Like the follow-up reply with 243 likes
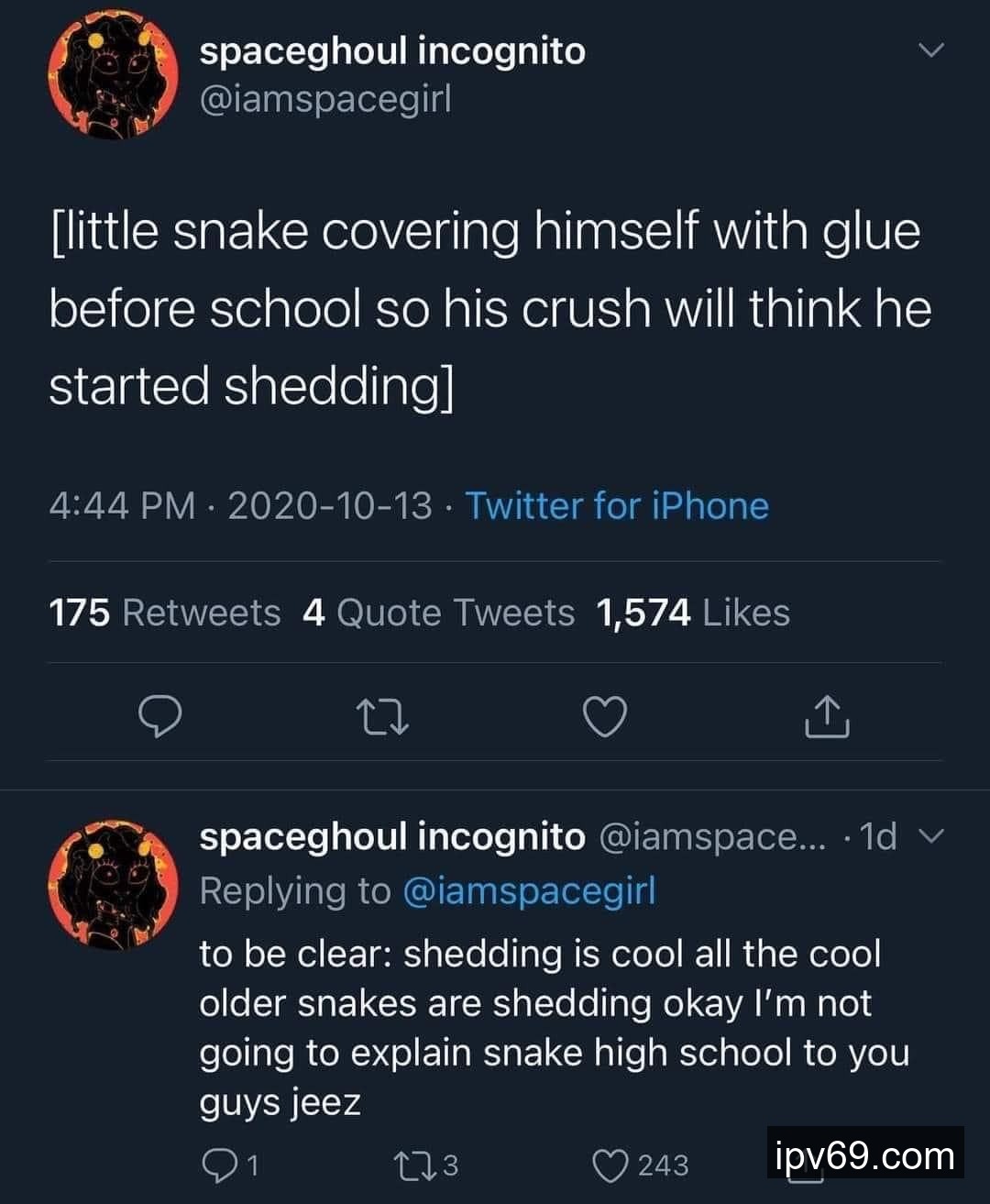 pos(608,1165)
